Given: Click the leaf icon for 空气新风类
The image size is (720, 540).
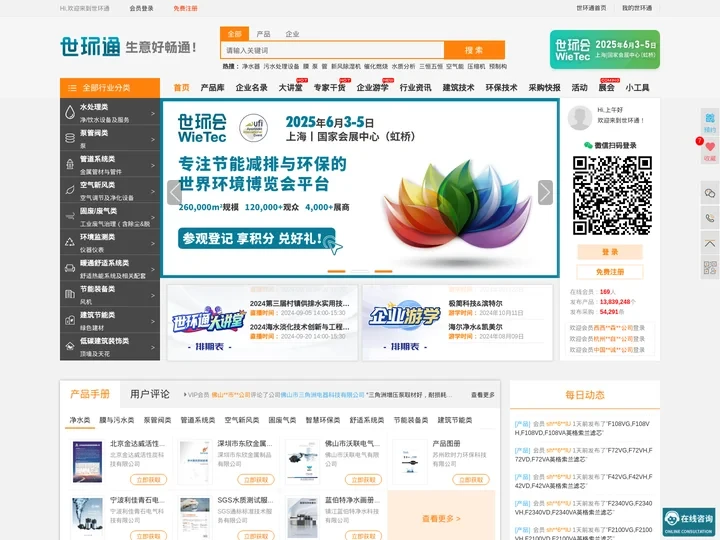Looking at the screenshot, I should click(70, 190).
